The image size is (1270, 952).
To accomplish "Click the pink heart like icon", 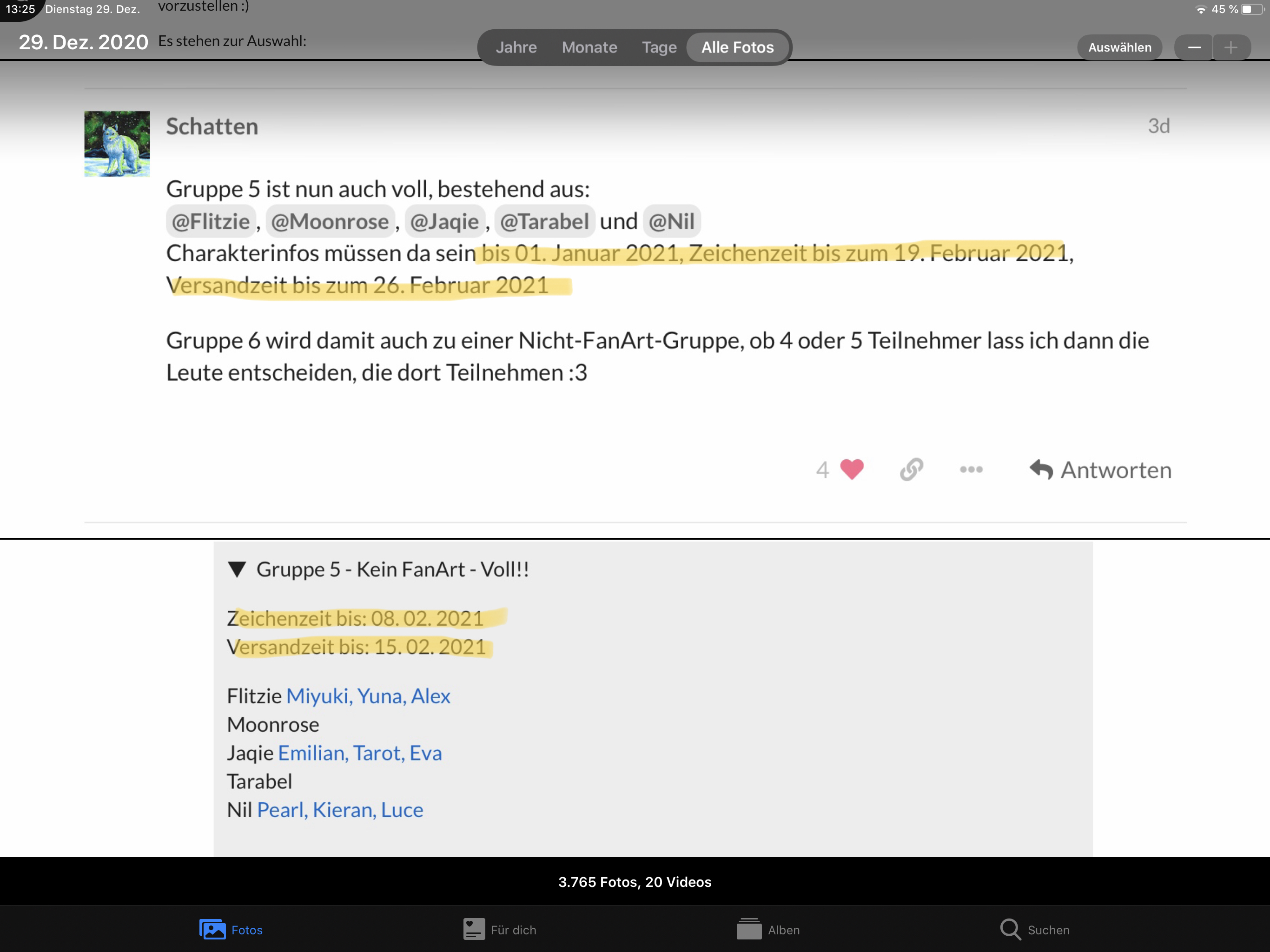I will [x=852, y=469].
